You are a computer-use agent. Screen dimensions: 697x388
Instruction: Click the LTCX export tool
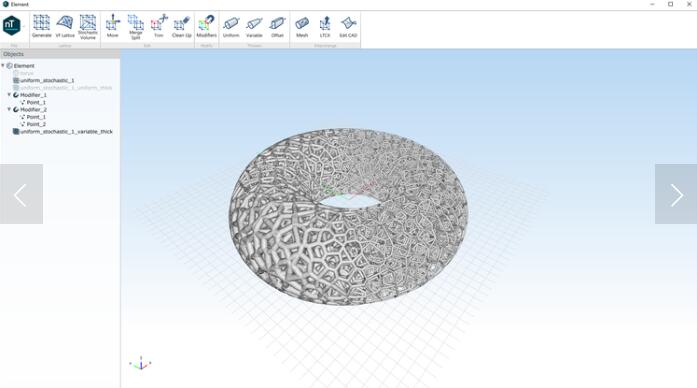pyautogui.click(x=325, y=26)
